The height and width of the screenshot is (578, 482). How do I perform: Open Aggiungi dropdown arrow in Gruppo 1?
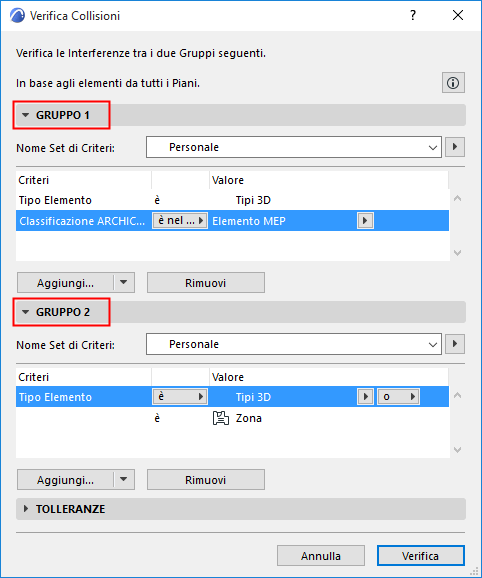(124, 283)
